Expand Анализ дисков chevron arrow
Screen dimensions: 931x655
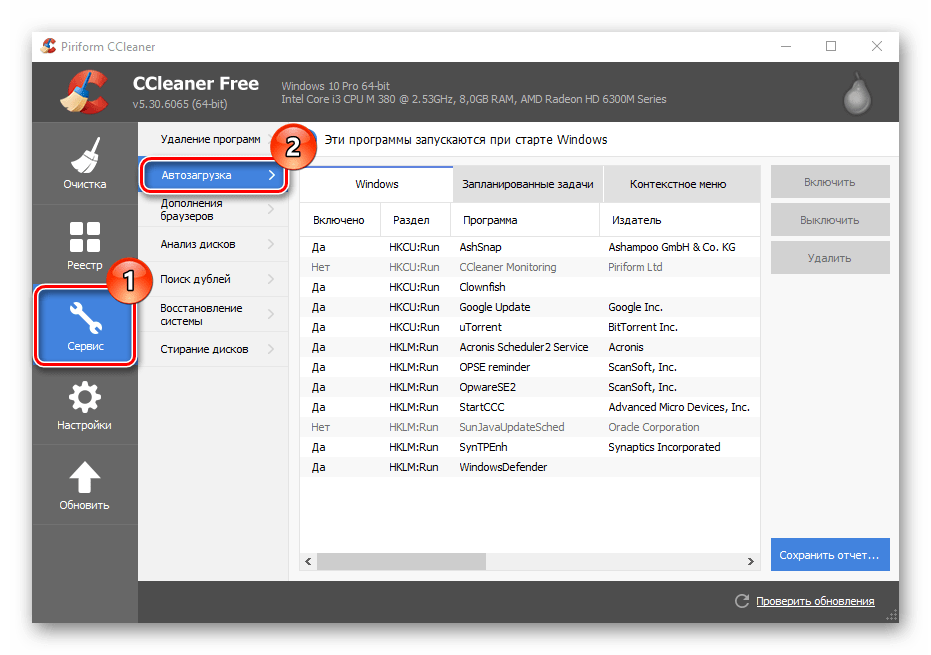[271, 244]
